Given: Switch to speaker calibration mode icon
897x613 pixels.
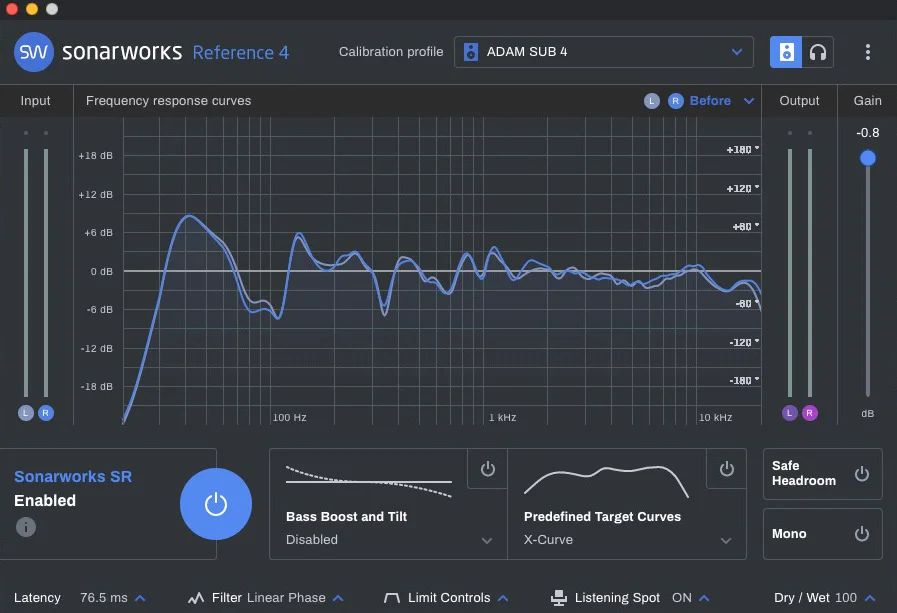Looking at the screenshot, I should (x=785, y=52).
